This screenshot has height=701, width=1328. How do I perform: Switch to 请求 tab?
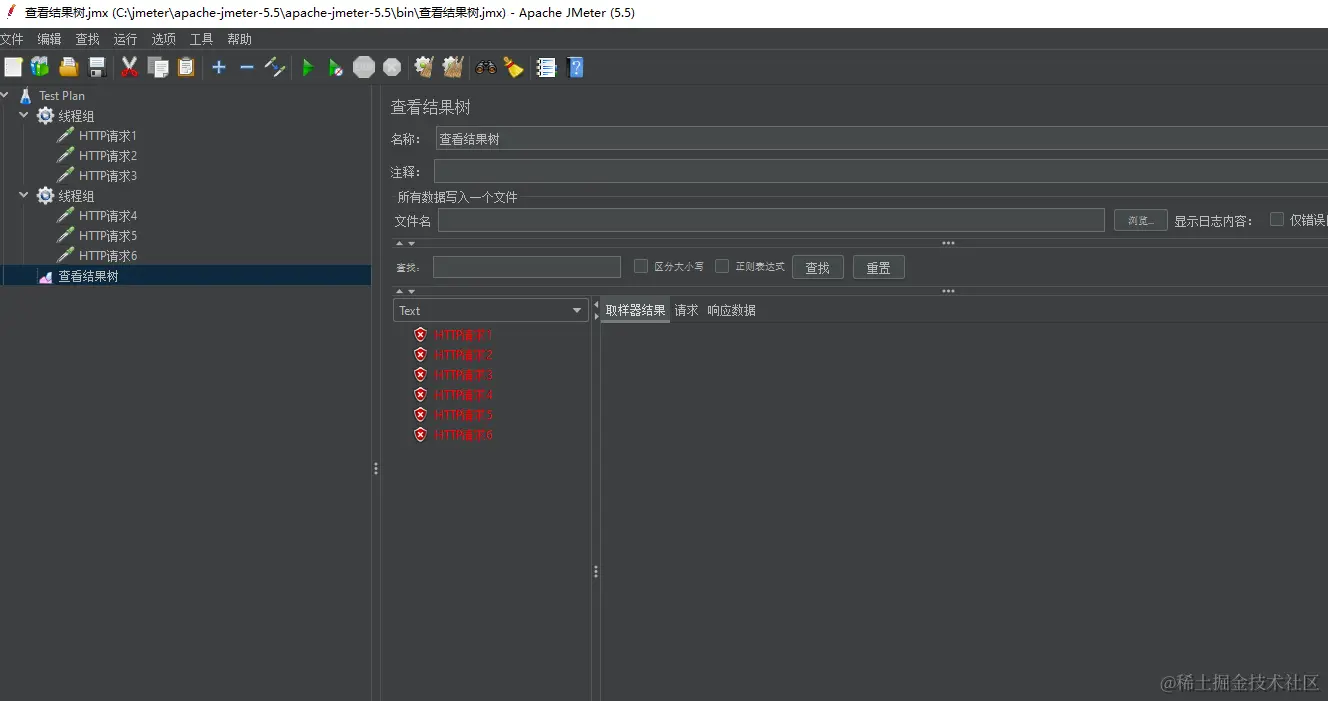[x=686, y=310]
